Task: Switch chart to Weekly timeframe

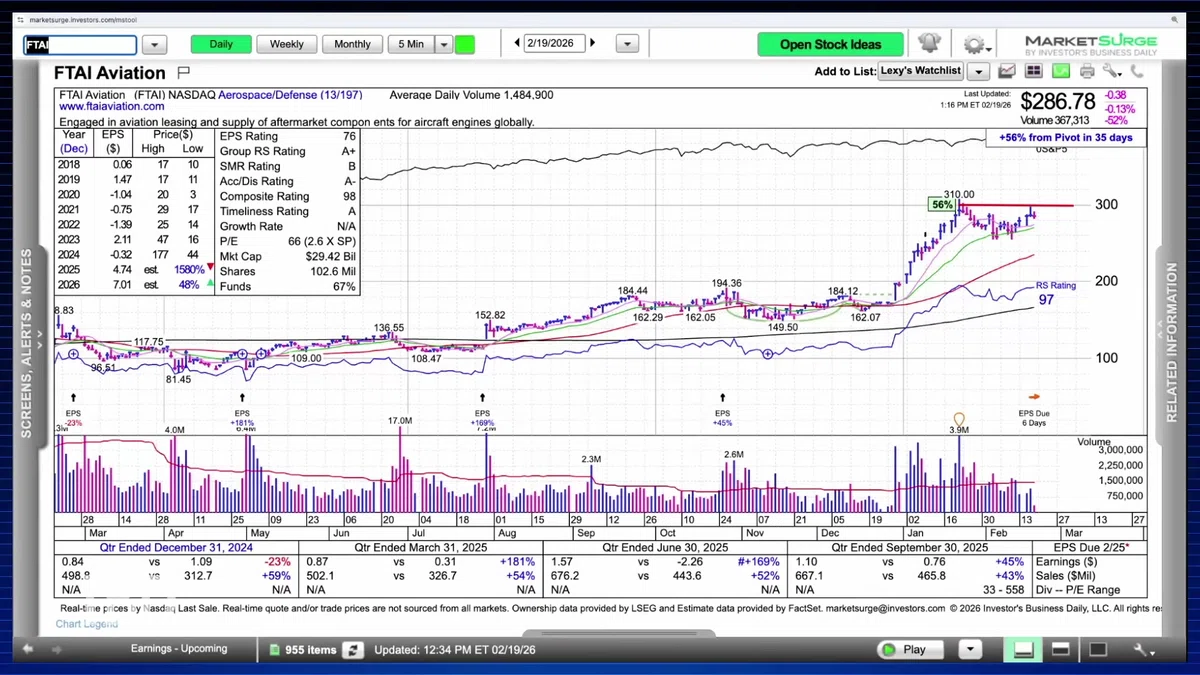Action: (287, 44)
